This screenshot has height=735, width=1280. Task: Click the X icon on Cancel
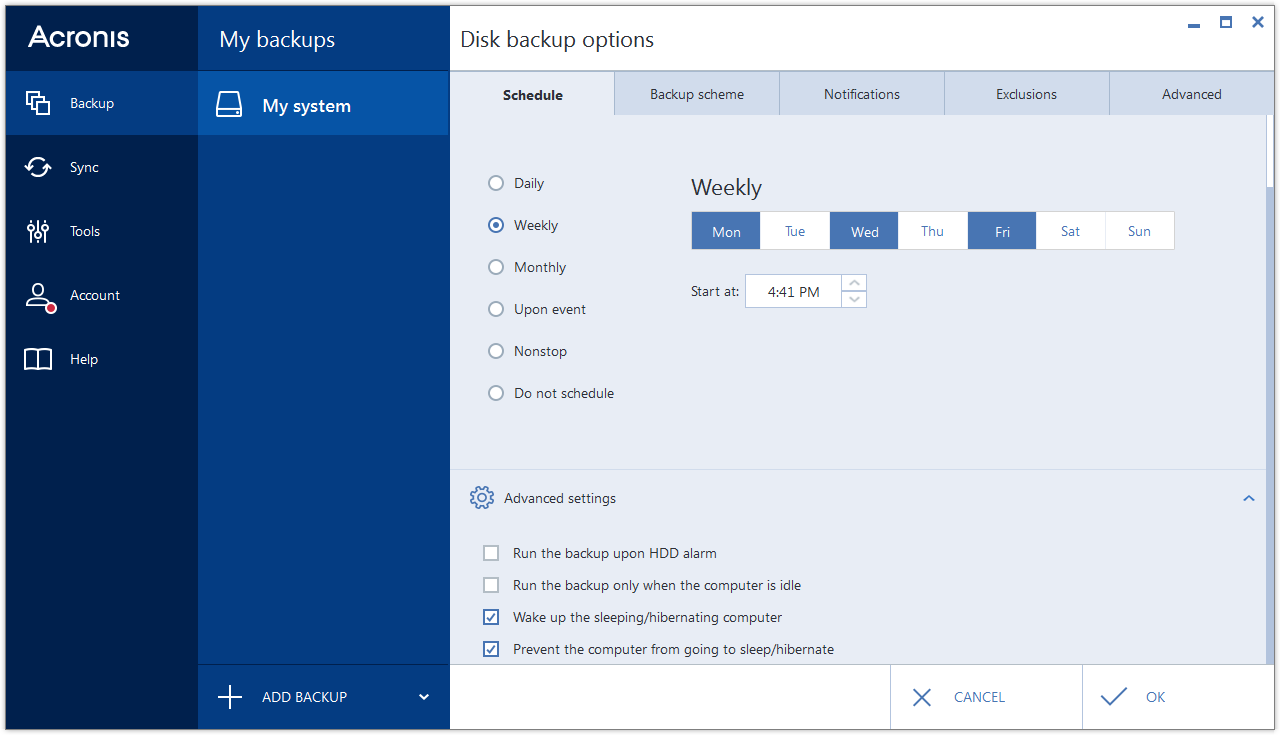(922, 697)
